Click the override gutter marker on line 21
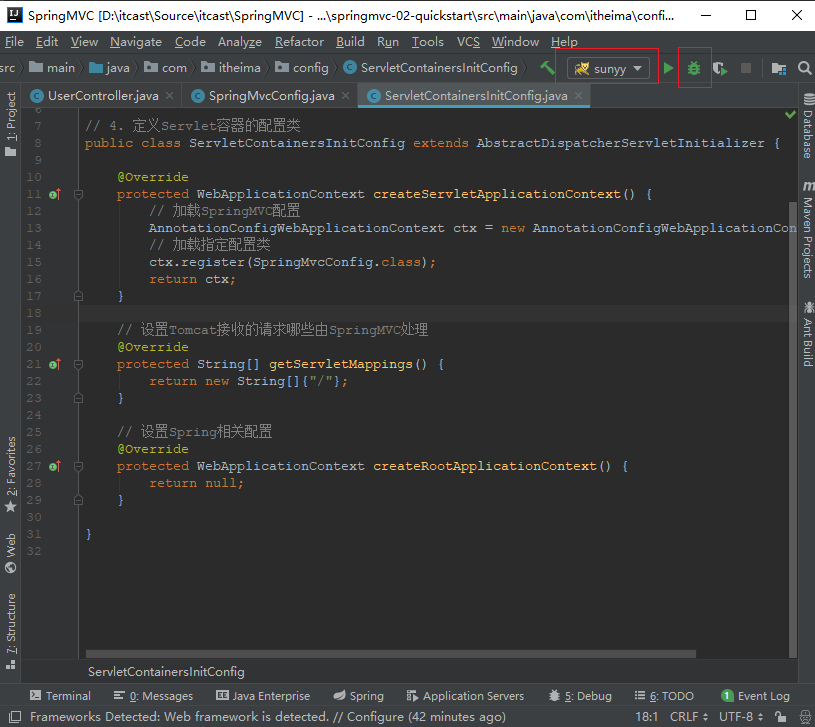 click(x=54, y=364)
